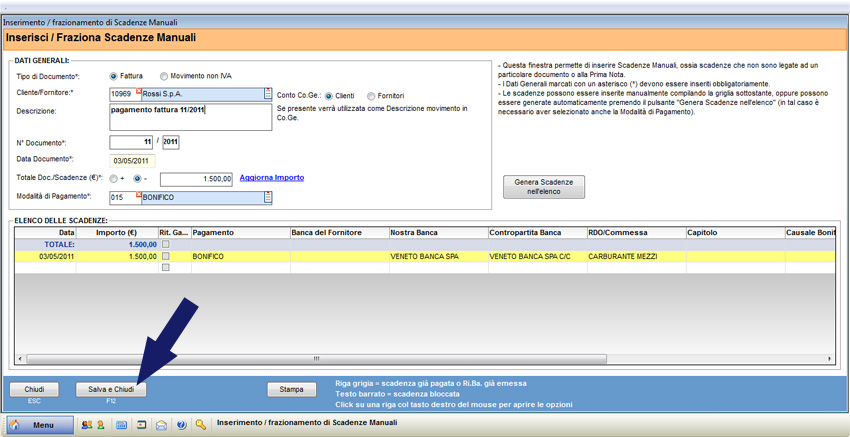Screen dimensions: 850x437
Task: Open the Cliente/Fornitore lookup list for Rossi S.p.A.
Action: 267,94
